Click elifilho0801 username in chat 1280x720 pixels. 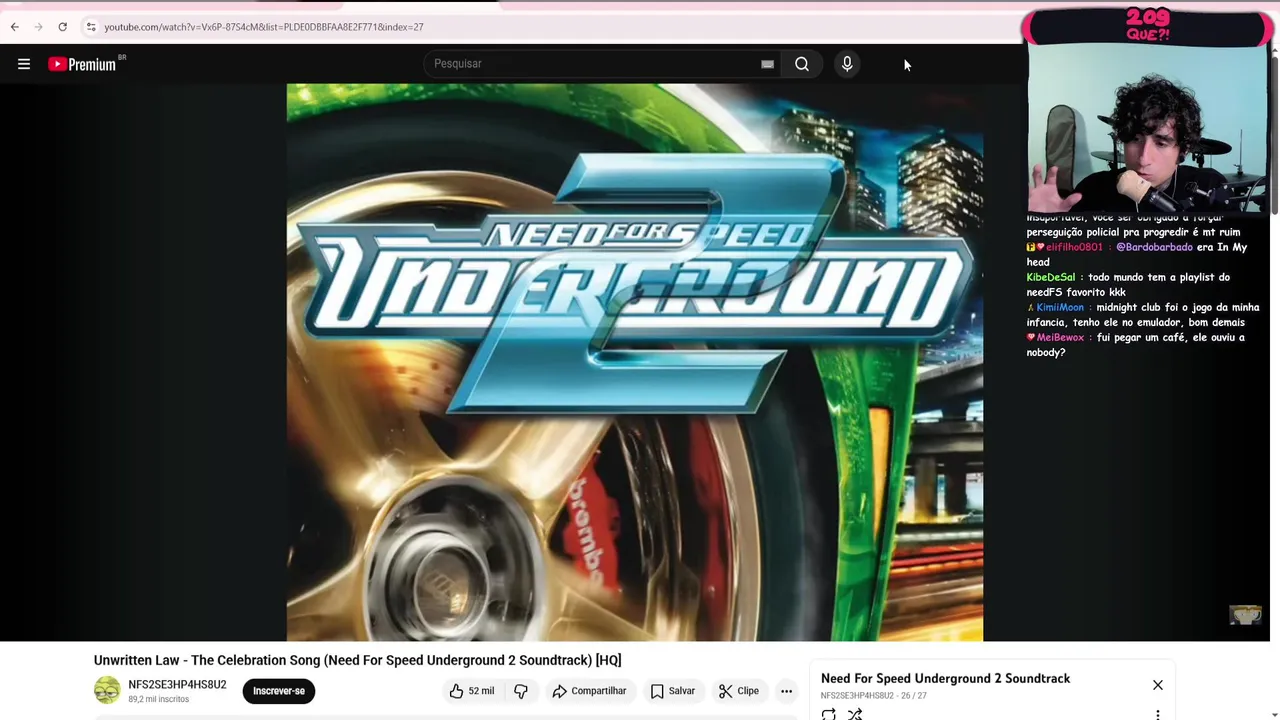tap(1074, 247)
